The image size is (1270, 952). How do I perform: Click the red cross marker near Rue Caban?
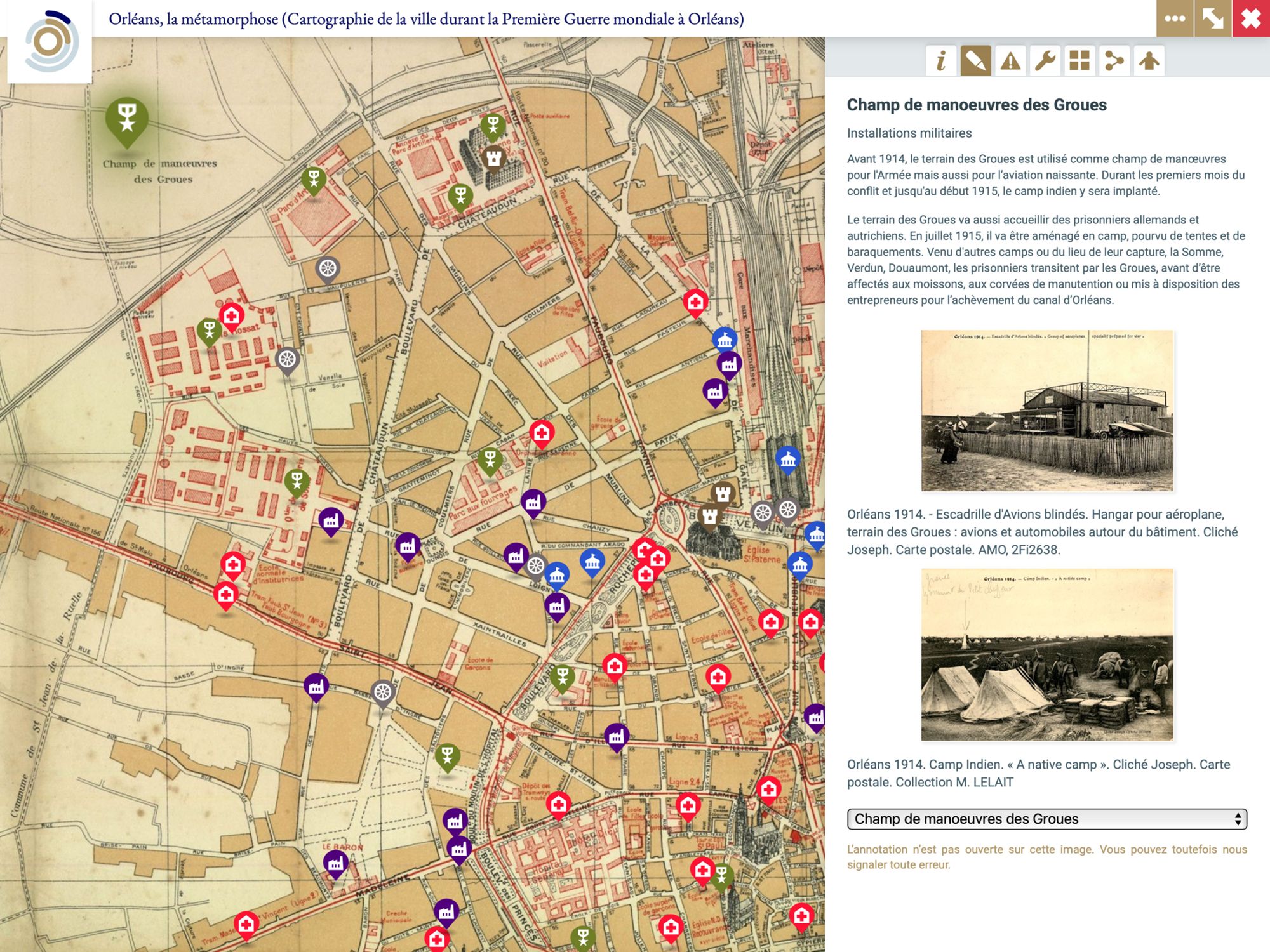click(x=542, y=433)
